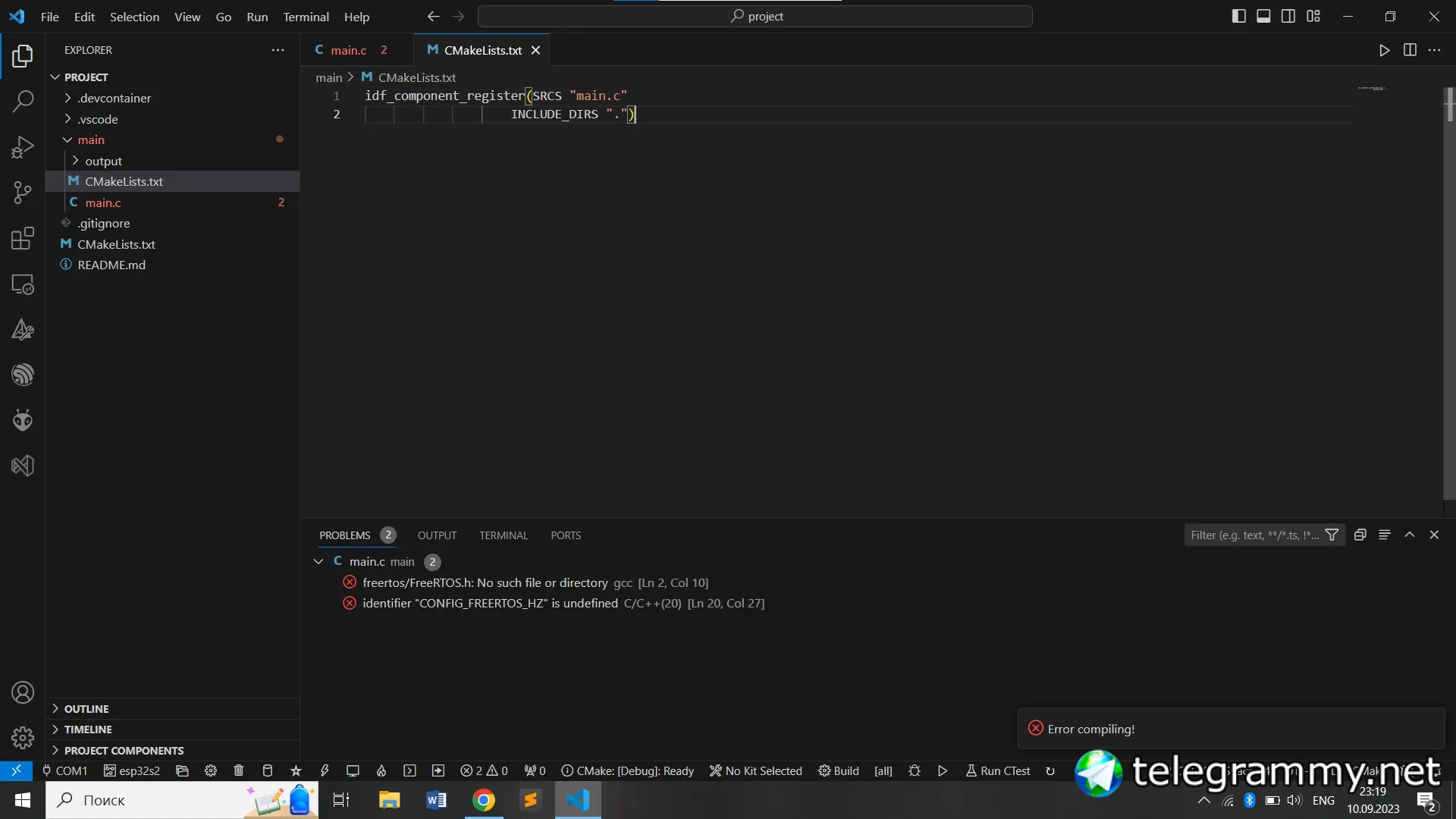Click the CMake Build button in status bar
Screen dimensions: 1456x819
coord(839,770)
